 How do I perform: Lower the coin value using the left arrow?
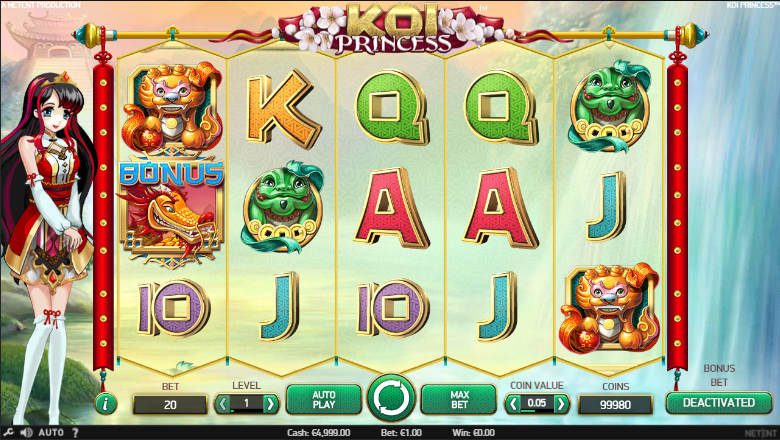513,404
